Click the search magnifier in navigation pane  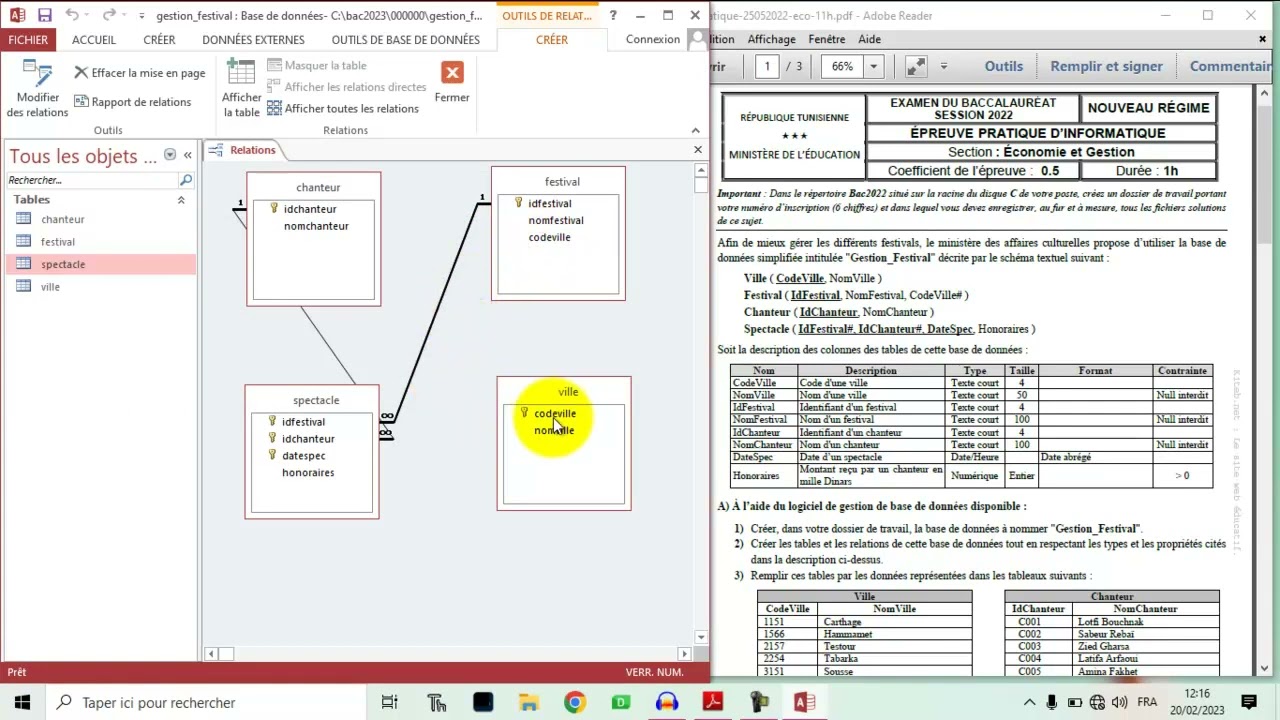pyautogui.click(x=185, y=180)
